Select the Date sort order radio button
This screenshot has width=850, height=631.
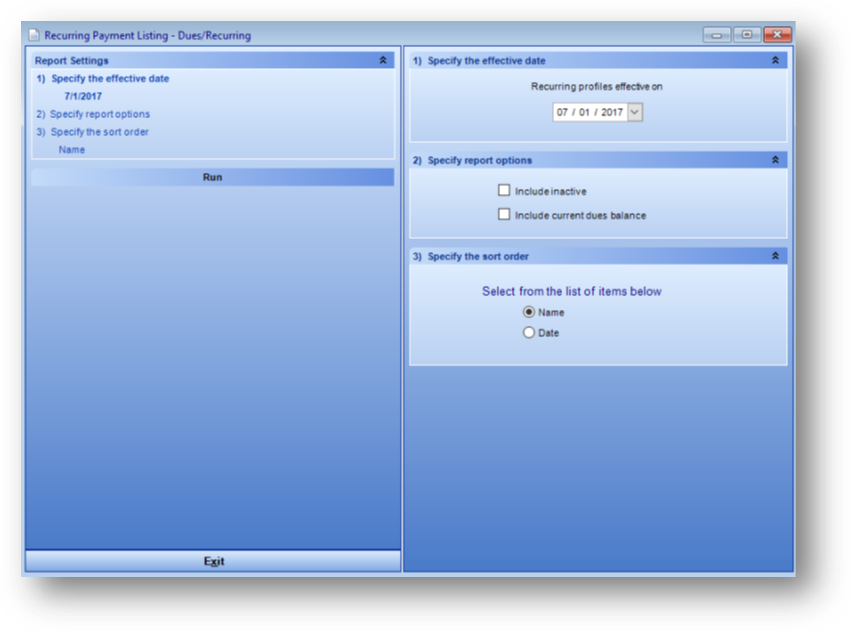(x=529, y=332)
